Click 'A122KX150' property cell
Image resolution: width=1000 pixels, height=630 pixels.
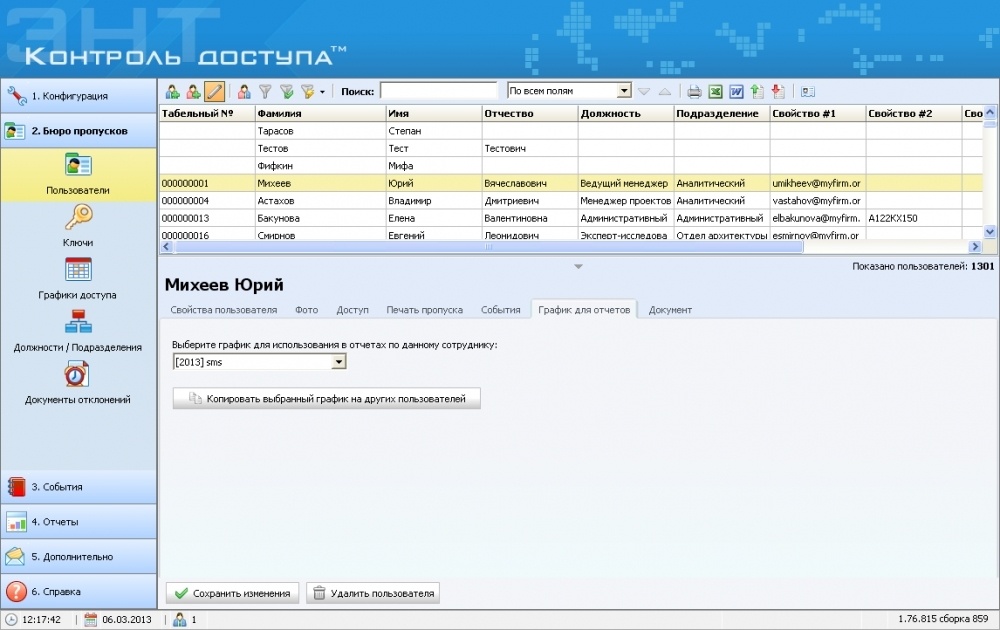coord(914,218)
